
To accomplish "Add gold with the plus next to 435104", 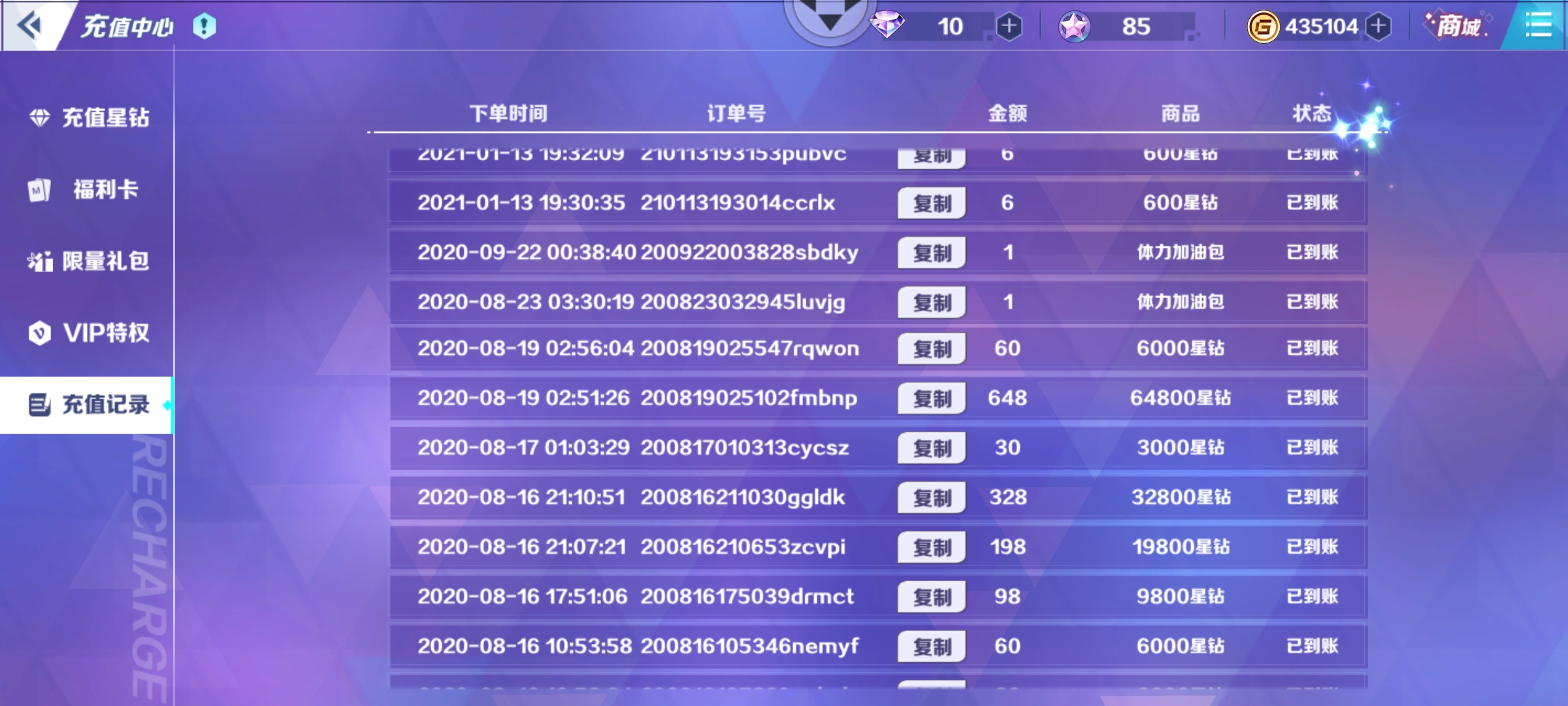I will [x=1379, y=26].
